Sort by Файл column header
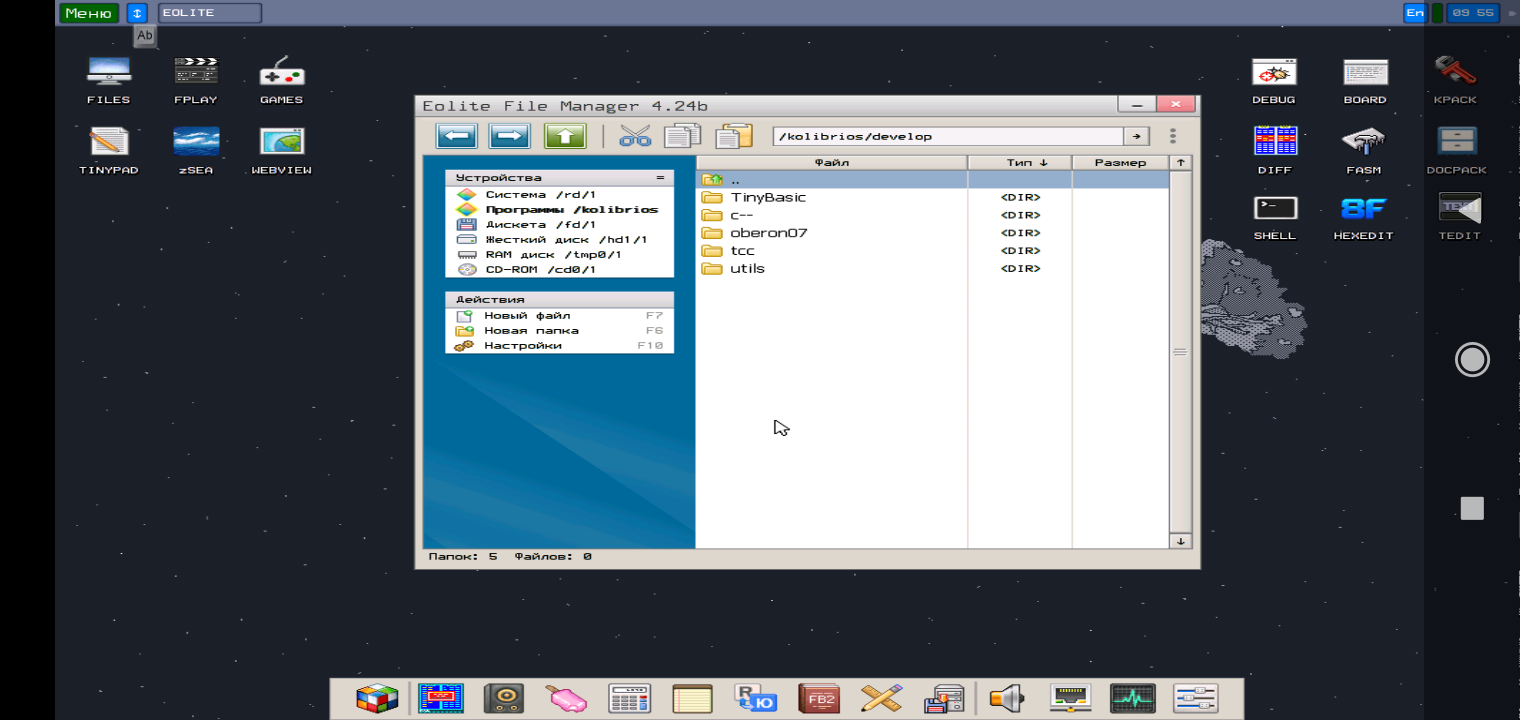Image resolution: width=1520 pixels, height=720 pixels. click(x=831, y=162)
